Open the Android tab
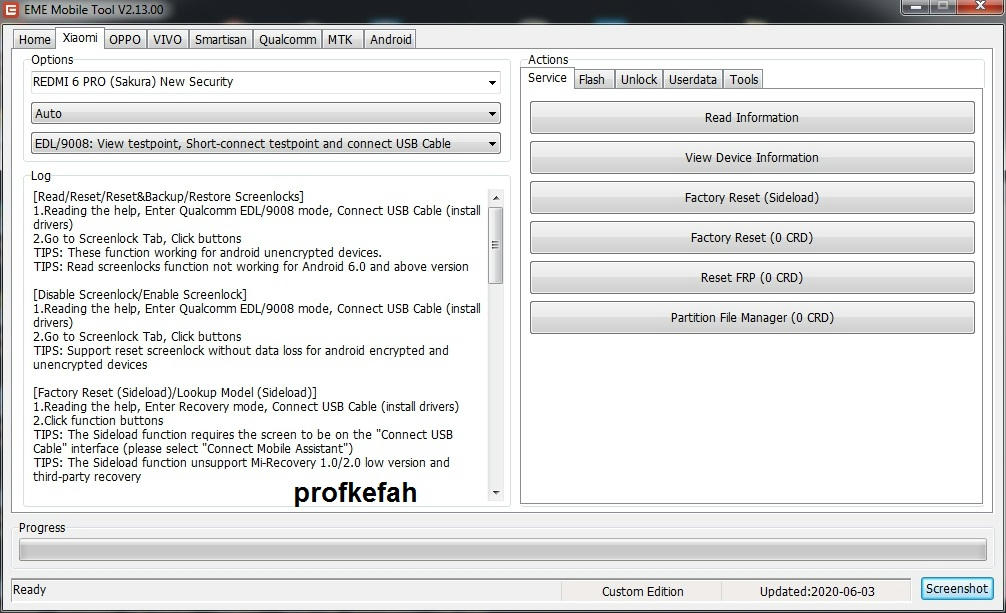 coord(390,39)
